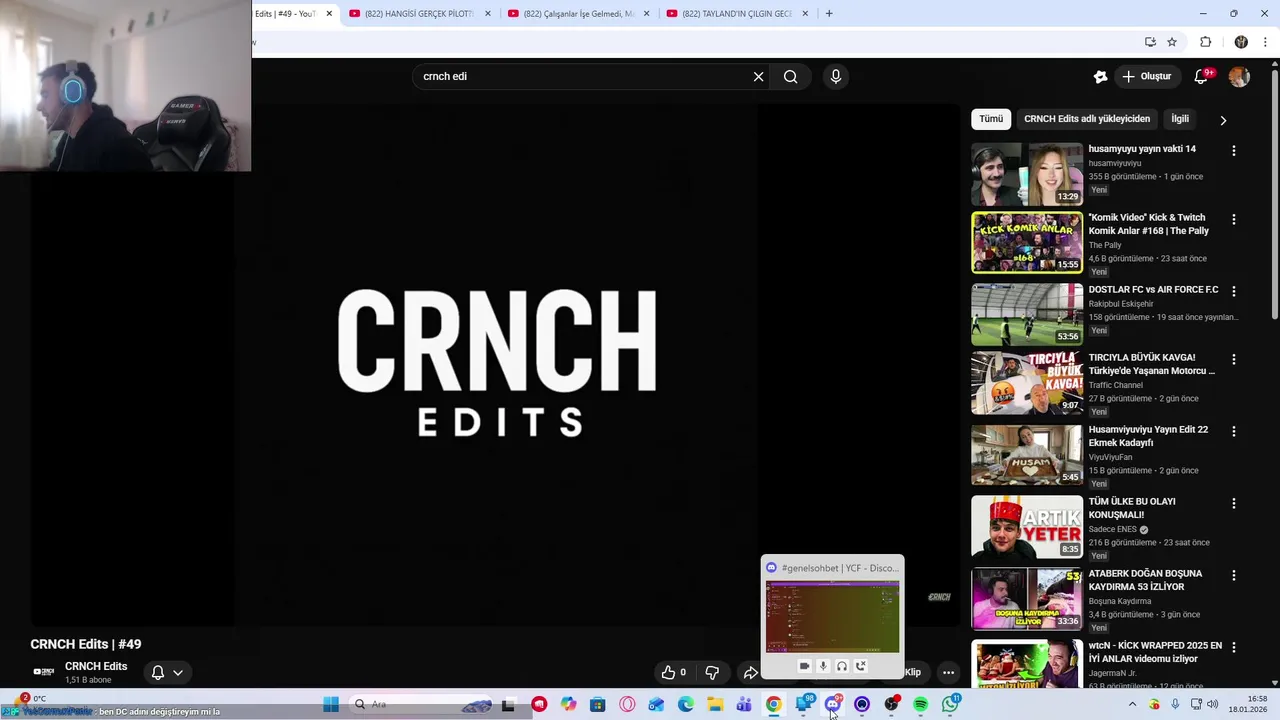Show hidden system tray icons
Viewport: 1280px width, 720px height.
coord(1132,705)
